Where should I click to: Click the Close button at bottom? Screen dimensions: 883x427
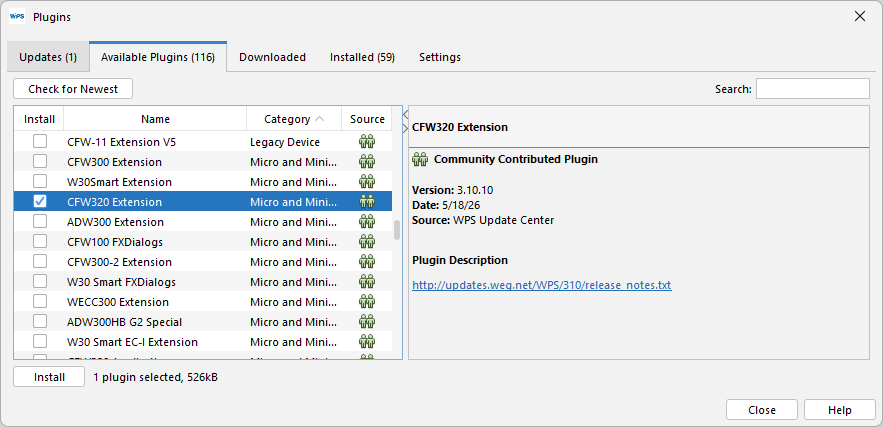point(762,410)
